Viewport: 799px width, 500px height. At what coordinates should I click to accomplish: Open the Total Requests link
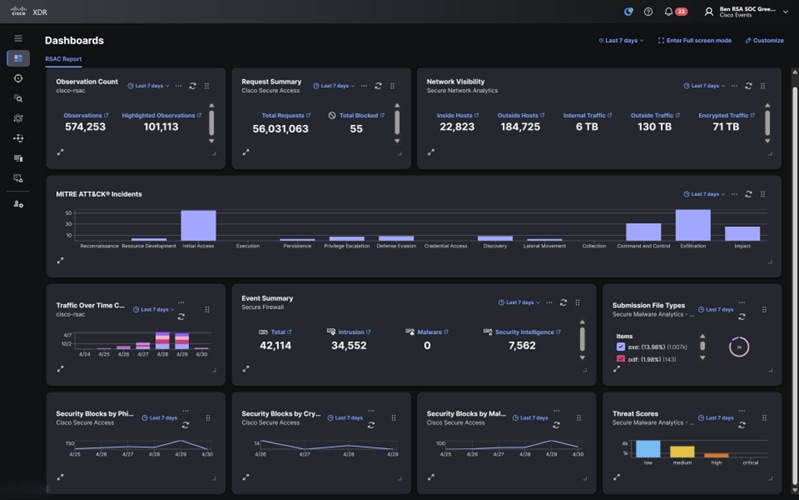[x=286, y=115]
